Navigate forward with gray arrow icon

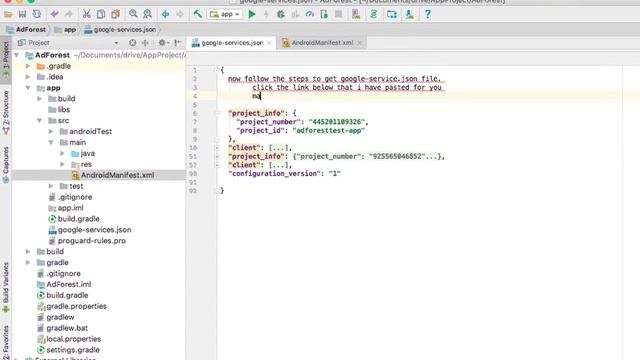180,14
